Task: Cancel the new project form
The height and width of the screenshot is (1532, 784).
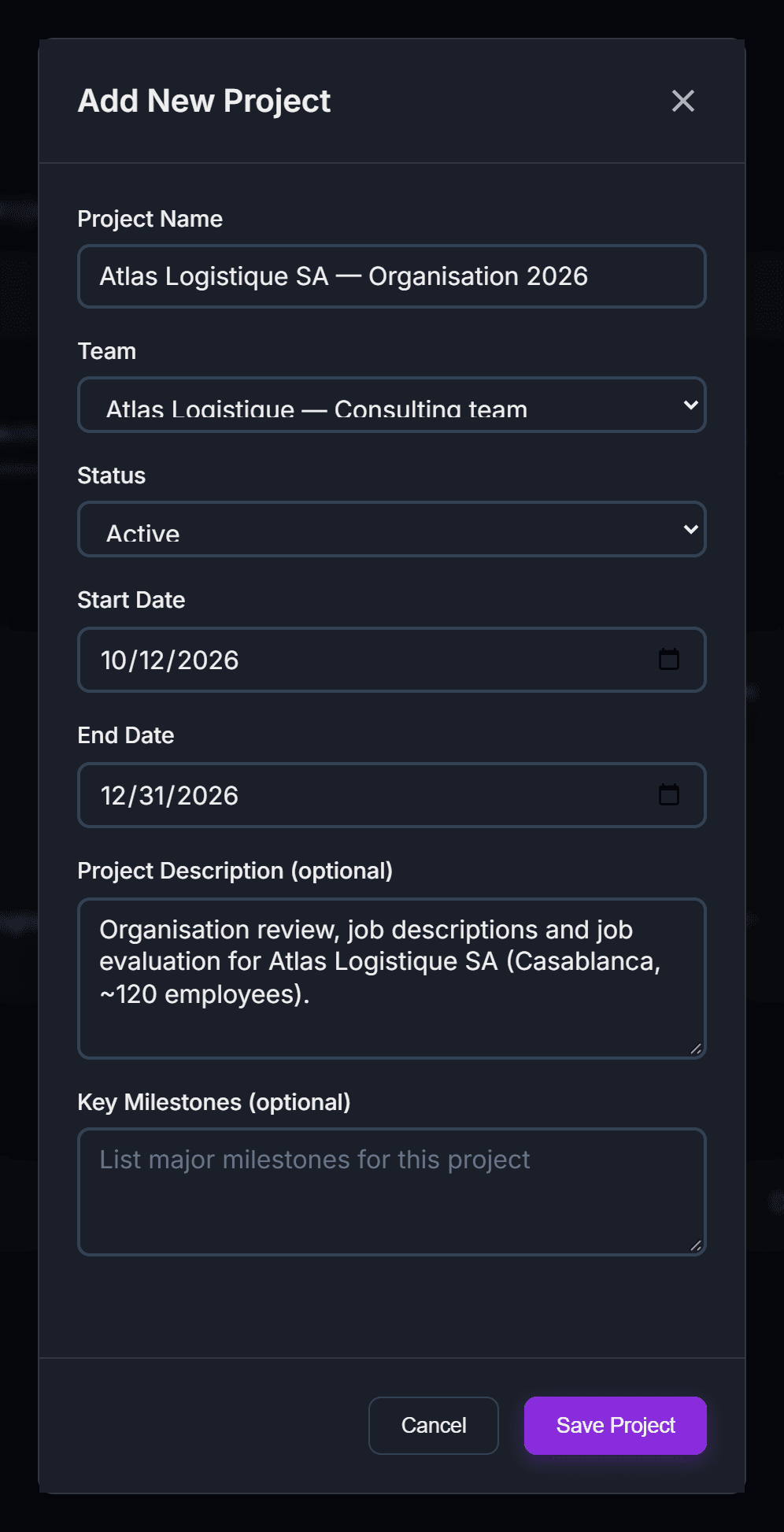Action: tap(434, 1426)
